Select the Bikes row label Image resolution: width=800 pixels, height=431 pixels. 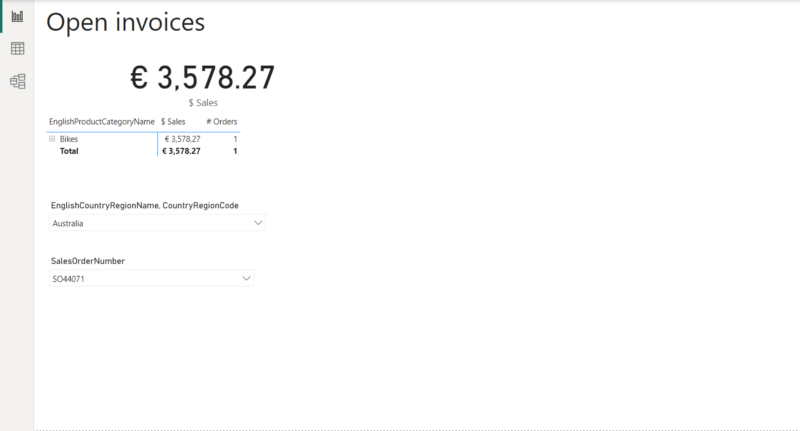point(69,139)
